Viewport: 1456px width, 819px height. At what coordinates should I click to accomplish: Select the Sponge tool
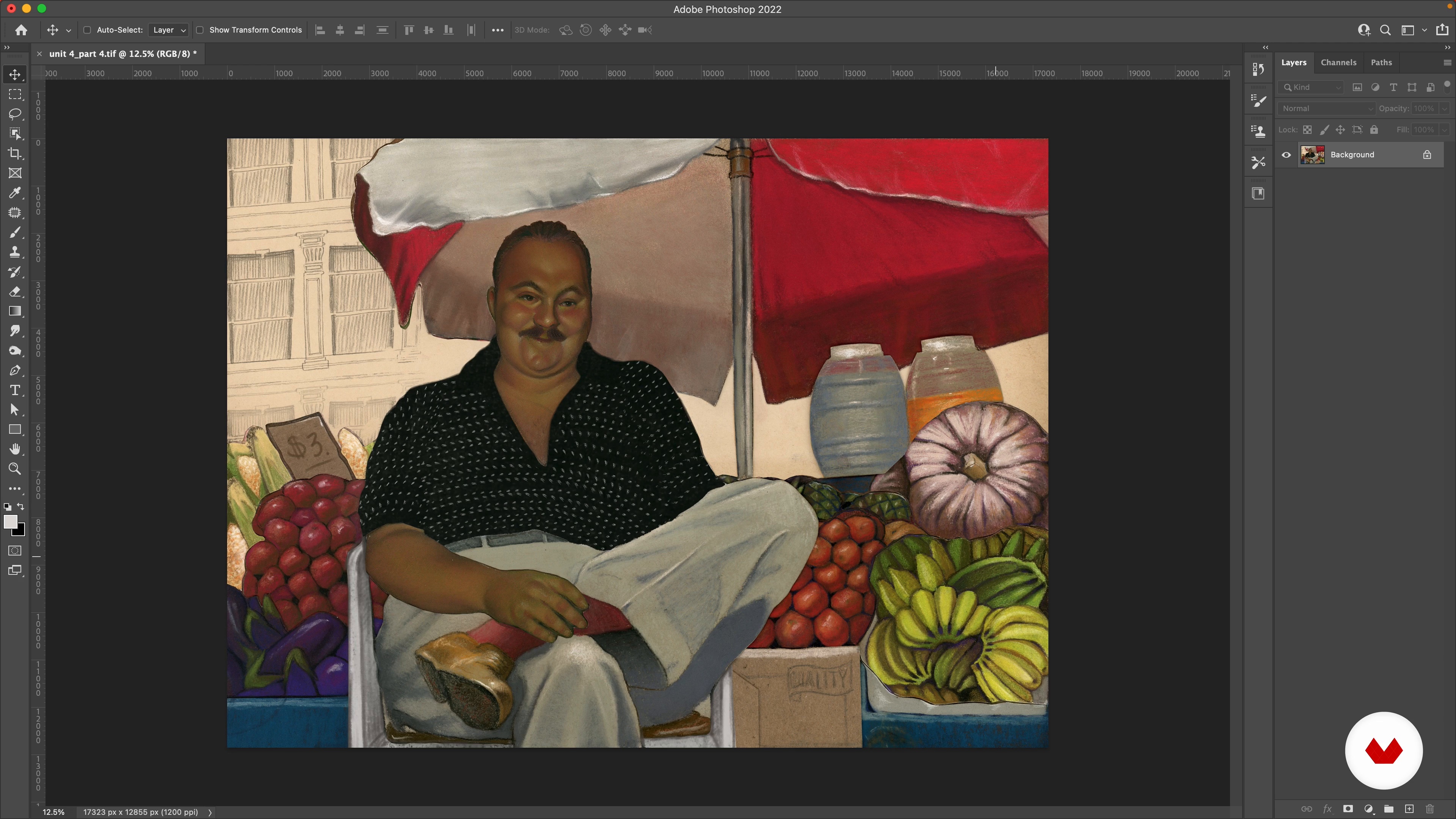point(15,351)
